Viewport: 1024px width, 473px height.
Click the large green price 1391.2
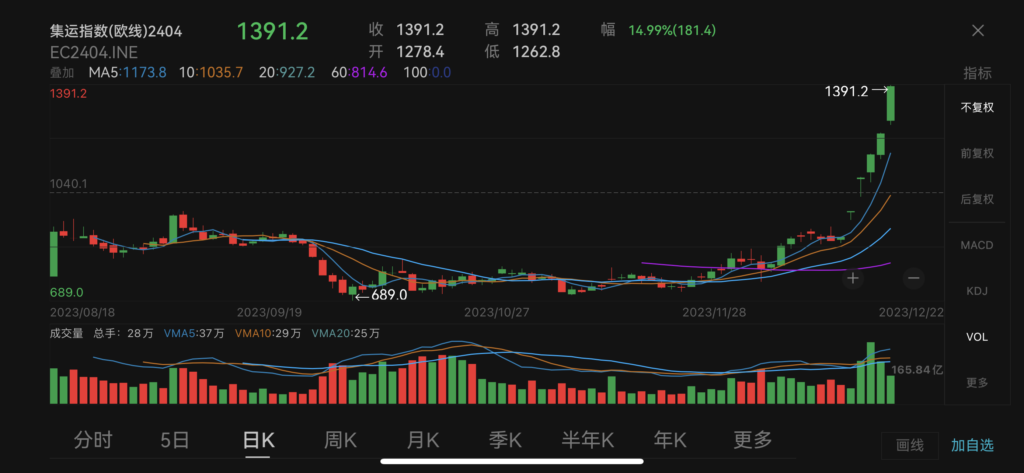click(272, 31)
